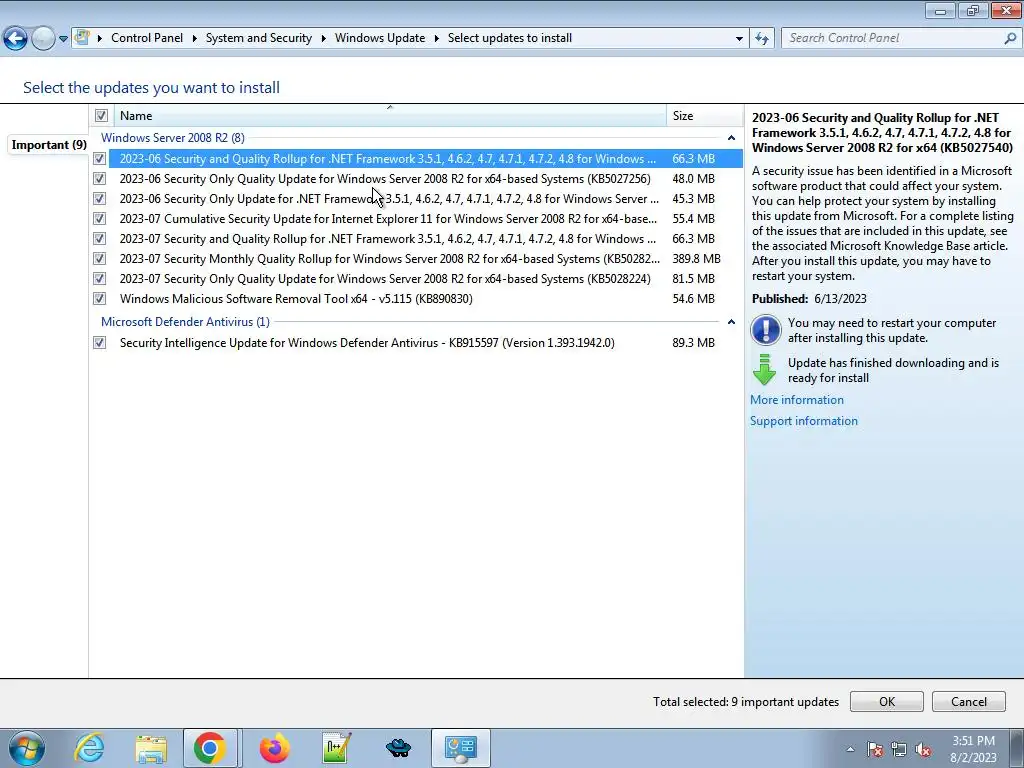Open the clock showing 3:51 PM
This screenshot has width=1024, height=768.
point(973,749)
